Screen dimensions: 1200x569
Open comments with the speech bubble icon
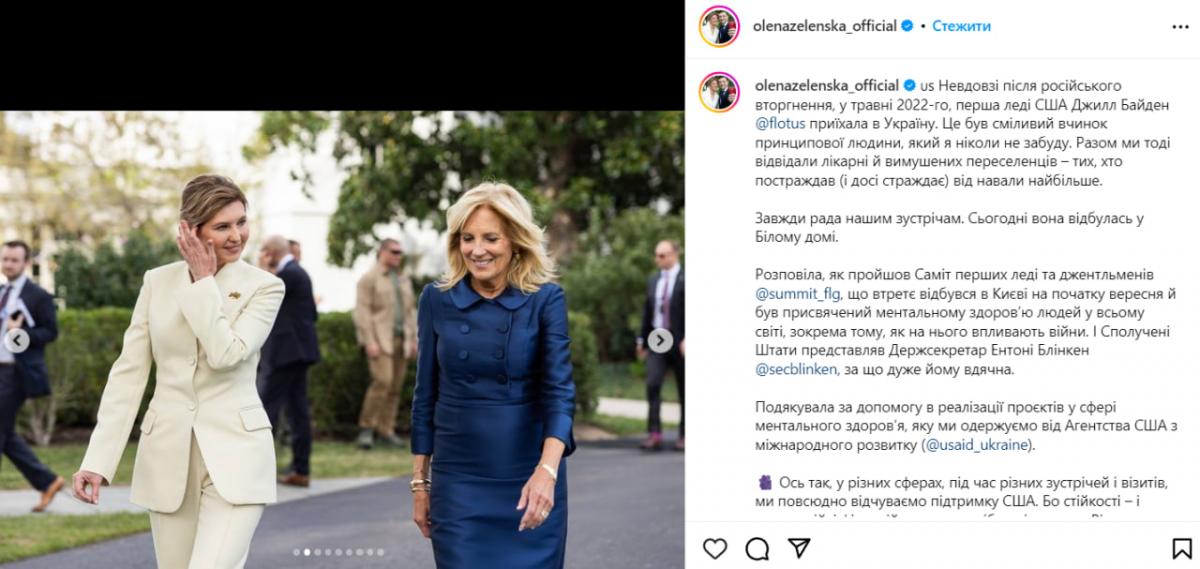(x=757, y=547)
